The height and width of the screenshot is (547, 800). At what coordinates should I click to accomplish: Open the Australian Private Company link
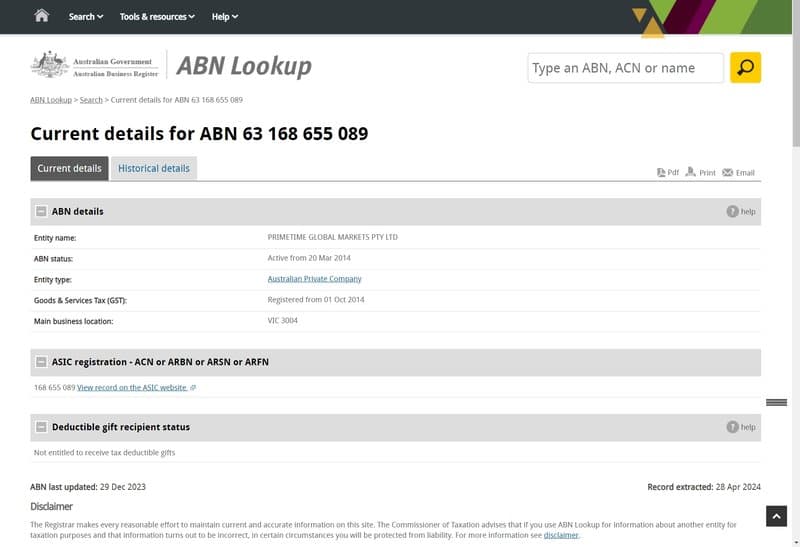click(314, 279)
